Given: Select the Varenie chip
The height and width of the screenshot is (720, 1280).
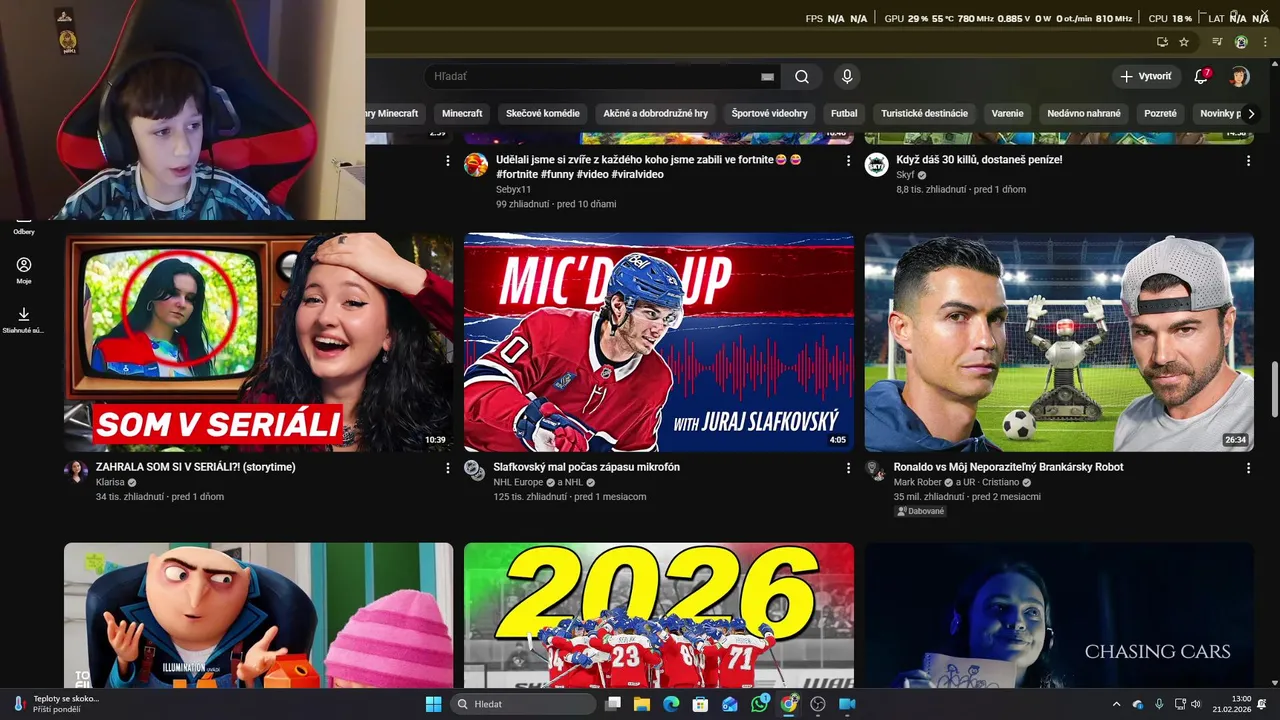Looking at the screenshot, I should 1007,113.
